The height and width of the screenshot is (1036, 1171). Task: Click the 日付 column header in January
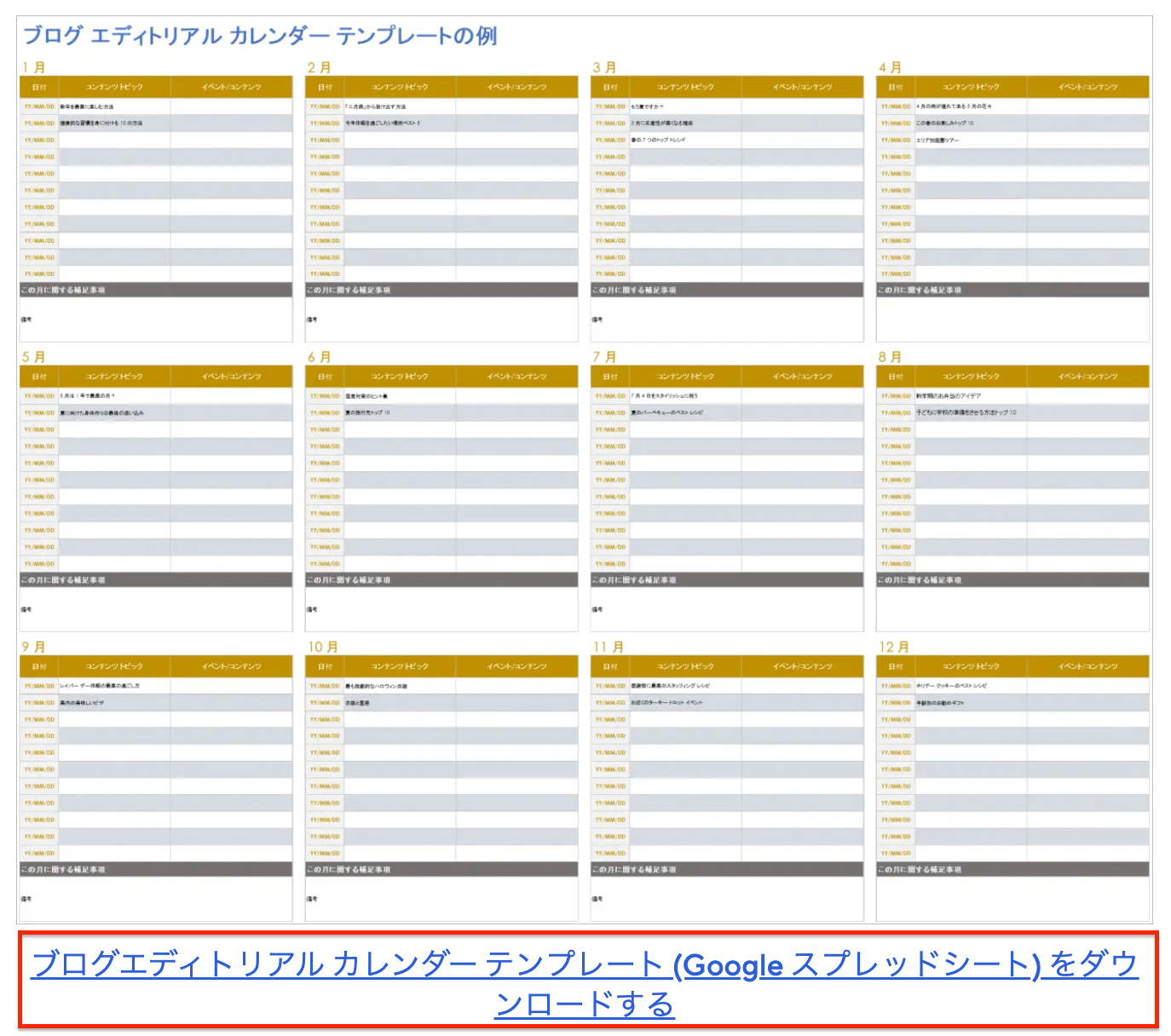point(37,87)
